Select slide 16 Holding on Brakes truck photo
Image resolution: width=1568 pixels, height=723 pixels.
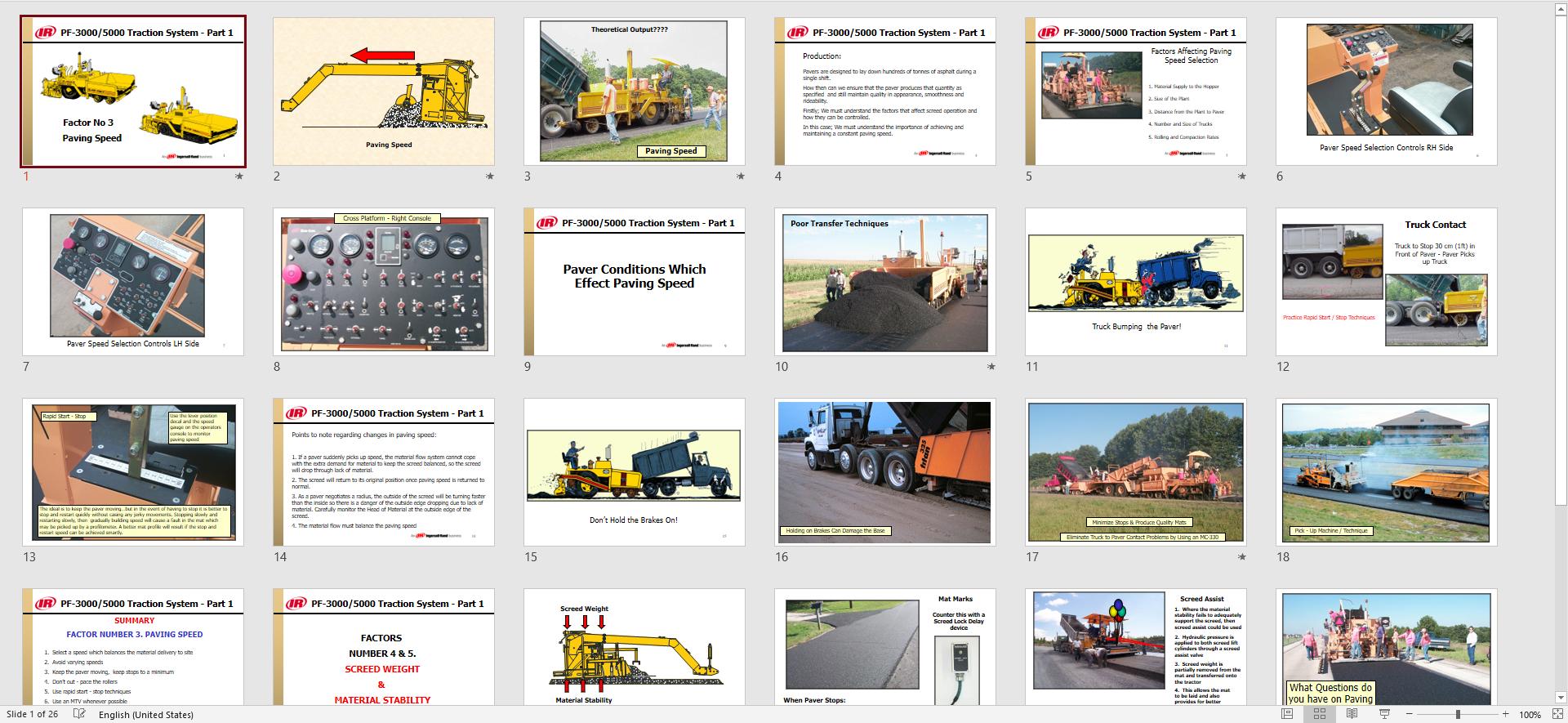pyautogui.click(x=885, y=472)
